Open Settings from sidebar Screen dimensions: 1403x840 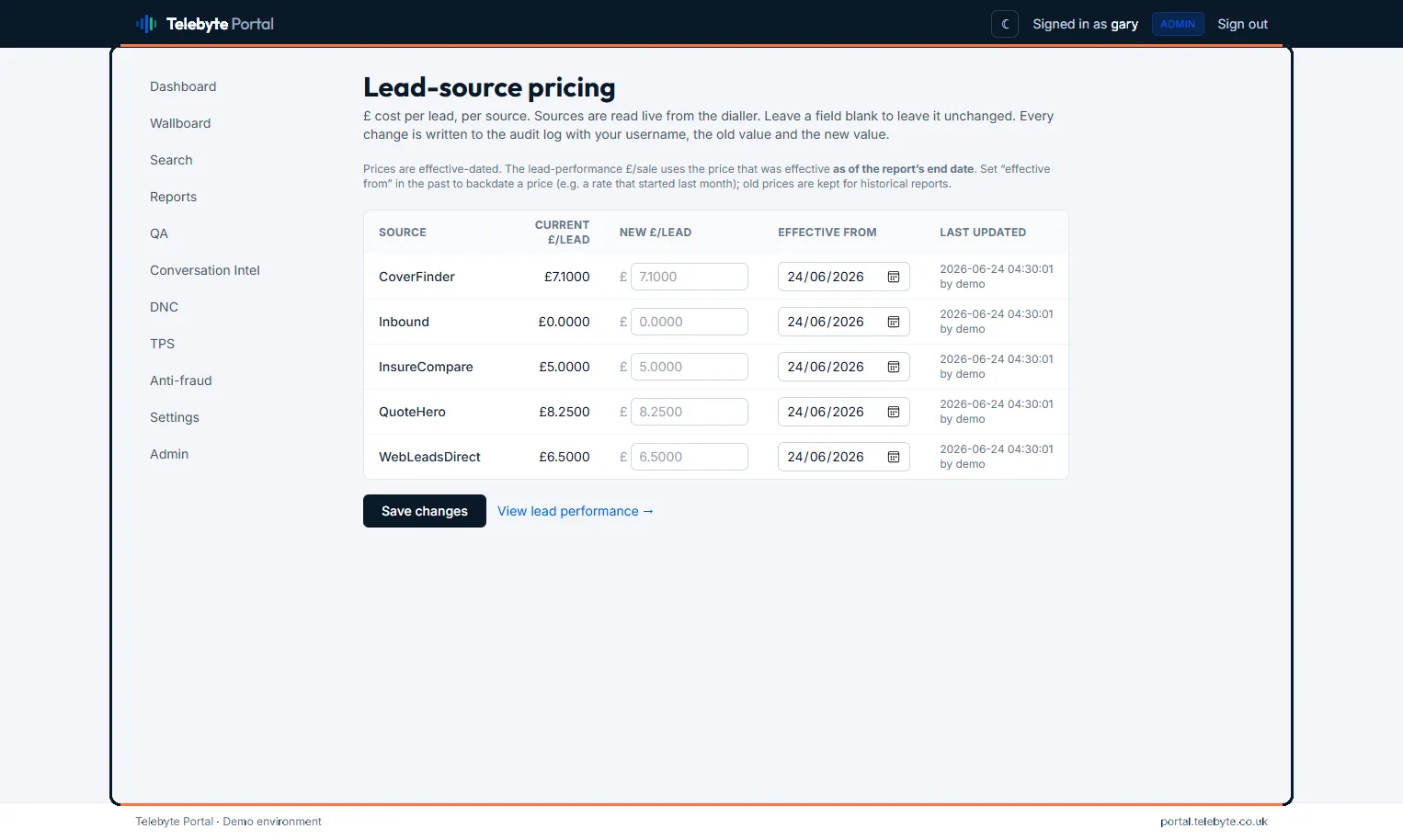pos(175,417)
